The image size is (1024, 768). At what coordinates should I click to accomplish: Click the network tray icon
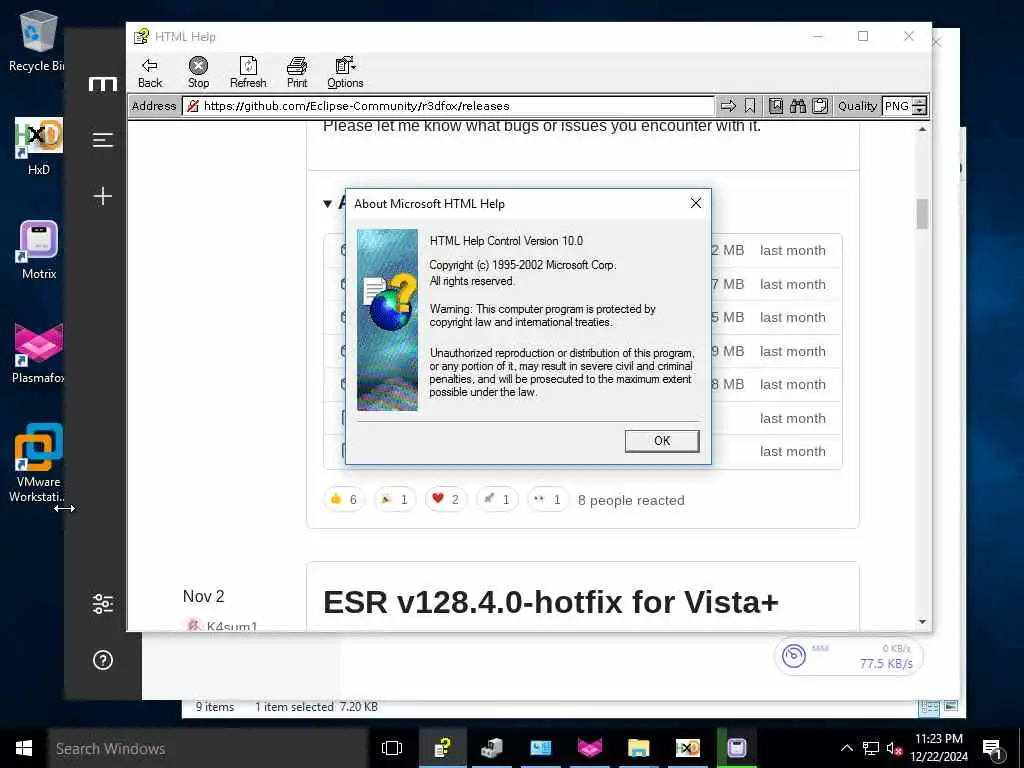click(871, 748)
